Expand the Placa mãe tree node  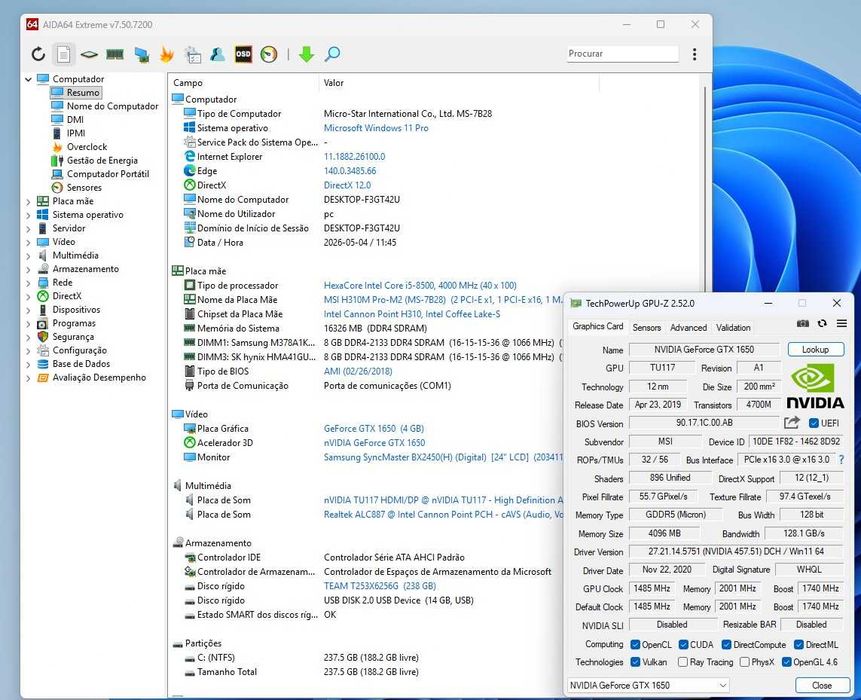tap(28, 201)
